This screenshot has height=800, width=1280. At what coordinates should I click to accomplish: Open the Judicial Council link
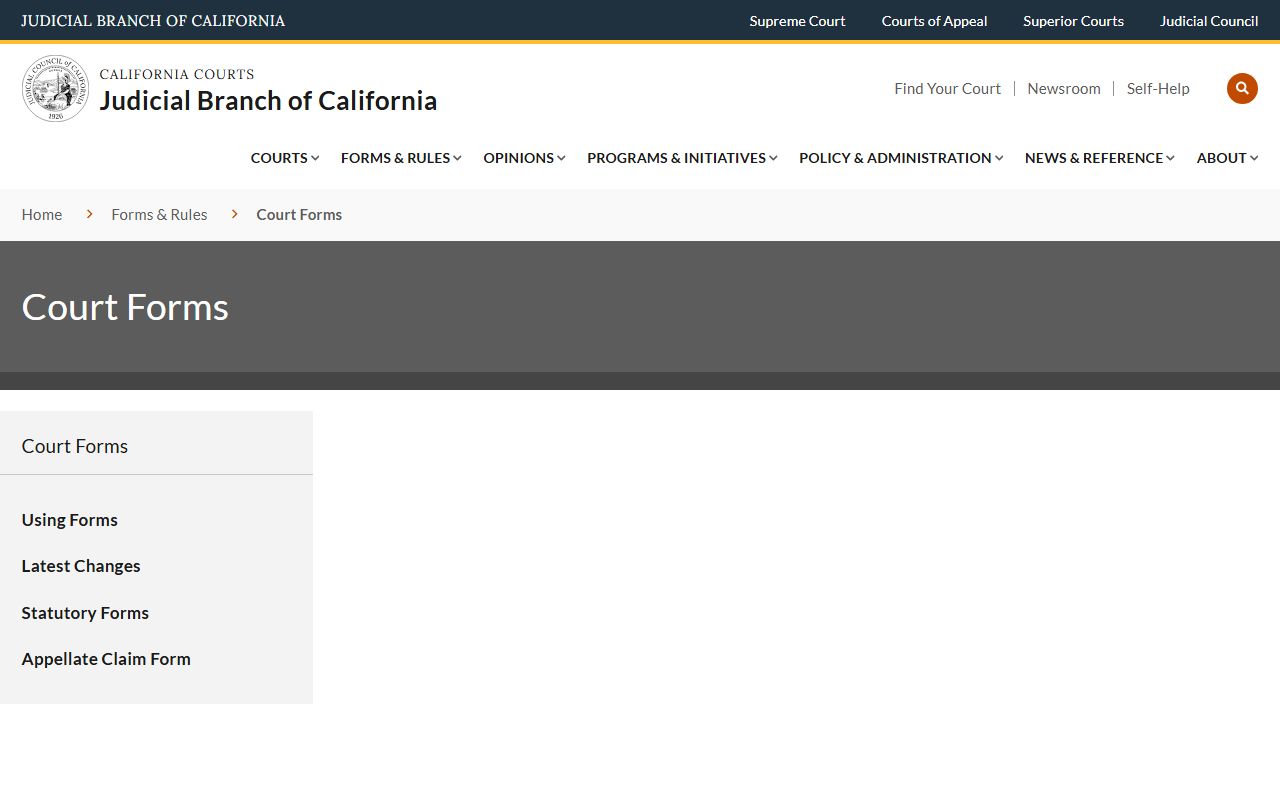(x=1209, y=21)
